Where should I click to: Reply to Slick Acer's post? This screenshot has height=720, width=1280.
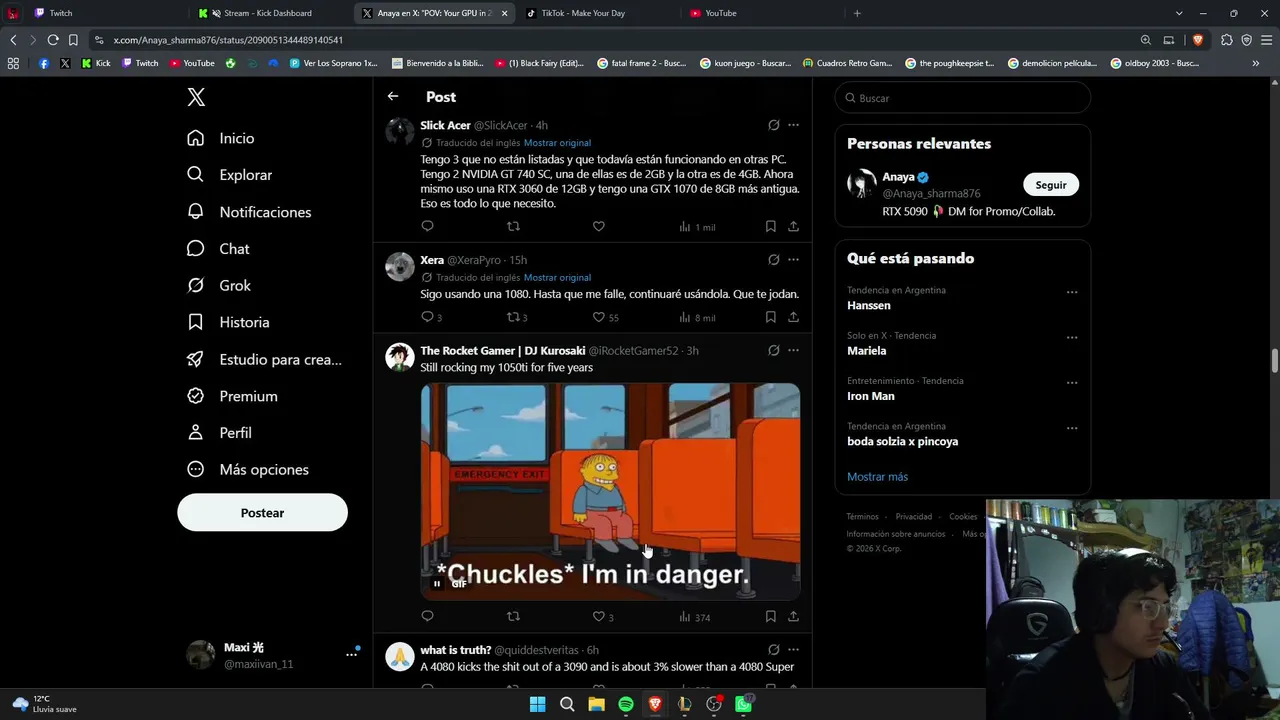(x=427, y=227)
